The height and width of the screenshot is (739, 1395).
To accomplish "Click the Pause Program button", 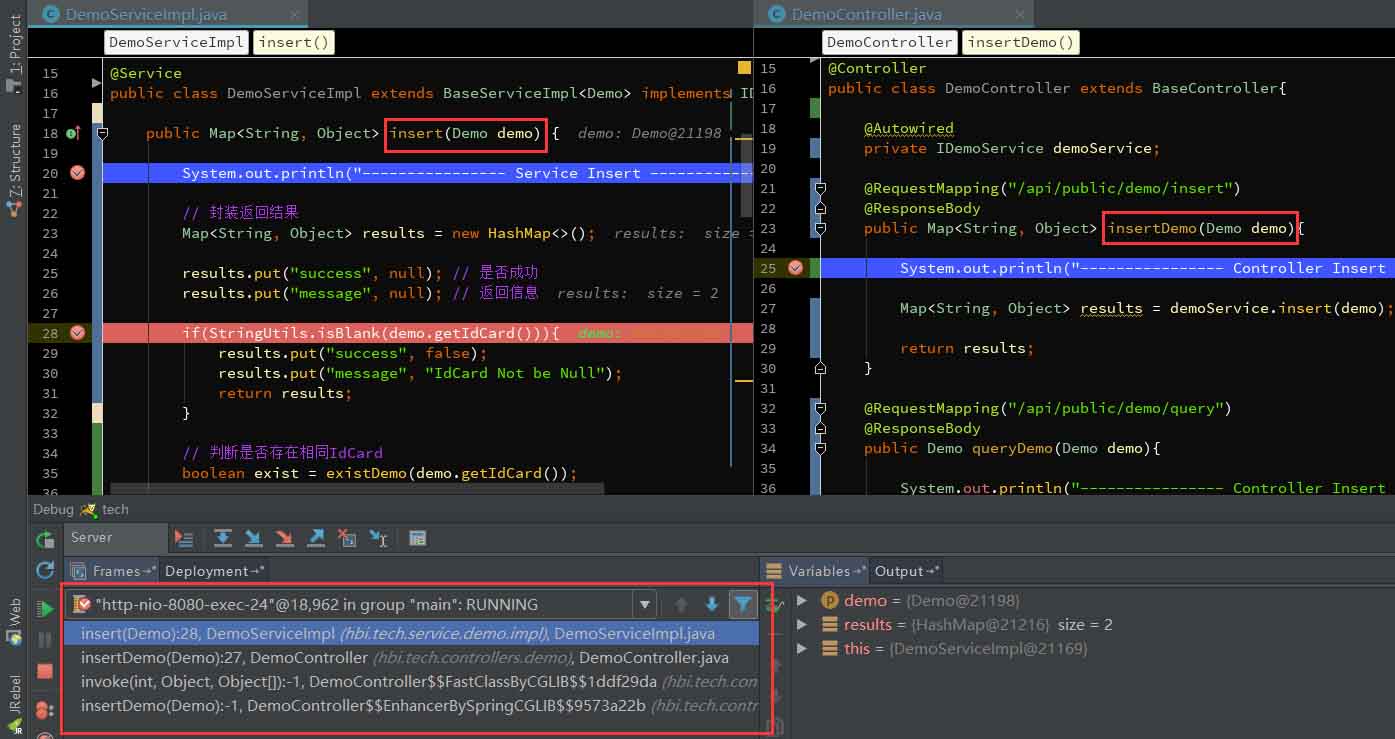I will 45,640.
